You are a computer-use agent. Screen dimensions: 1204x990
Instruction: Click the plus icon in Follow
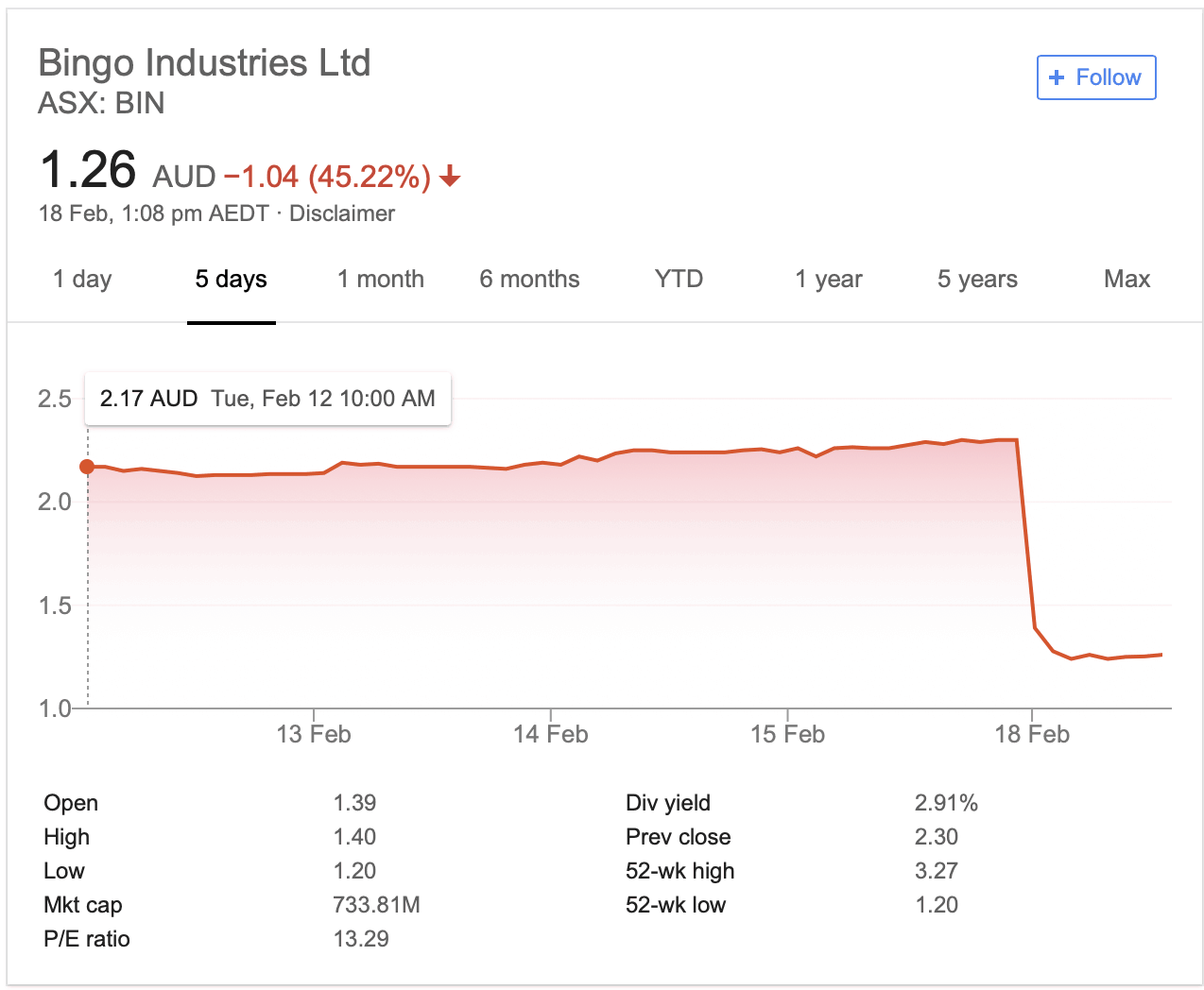click(x=1057, y=77)
